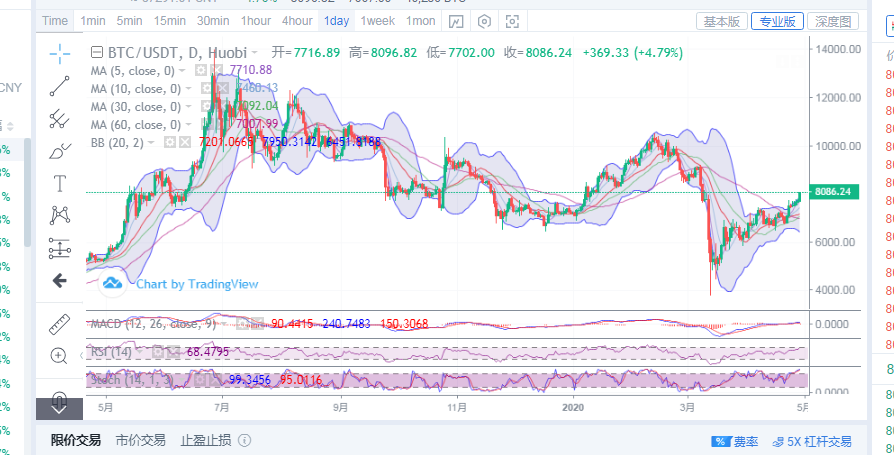
Task: Switch to 4hour timeframe
Action: [x=297, y=21]
